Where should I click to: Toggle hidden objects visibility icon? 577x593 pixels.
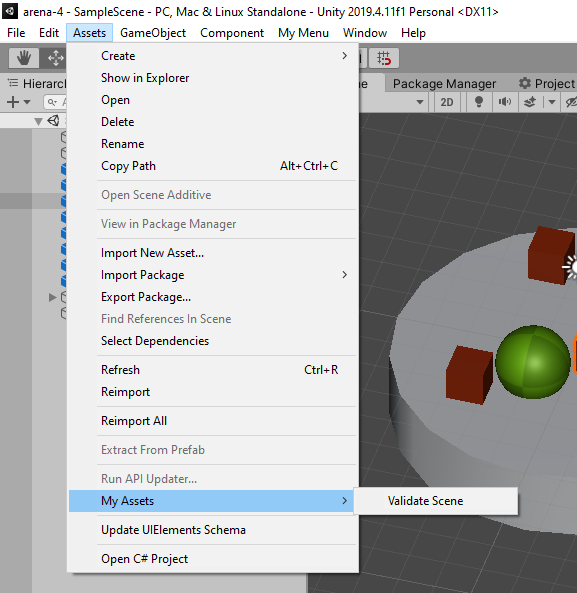pos(571,102)
